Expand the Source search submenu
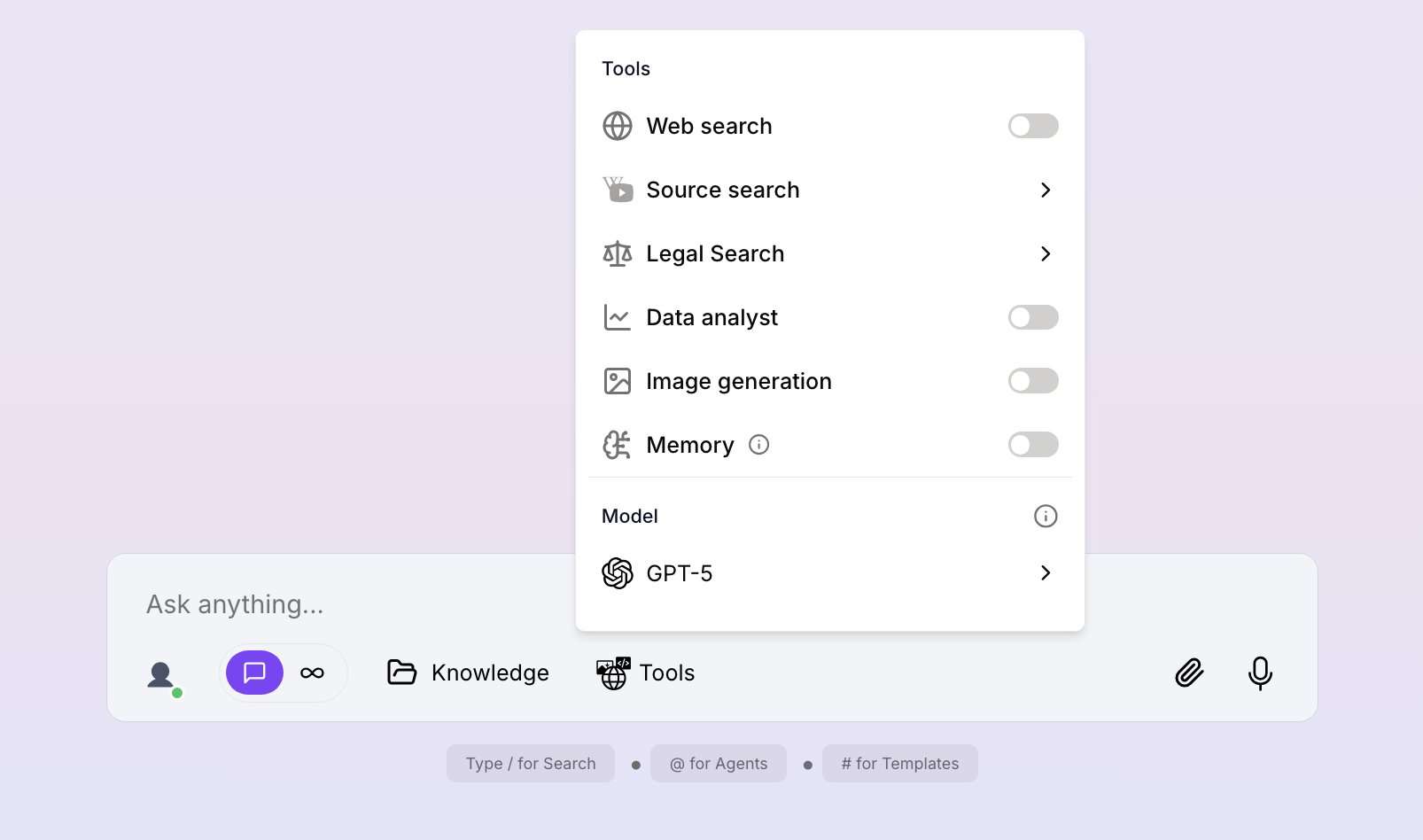 [x=1046, y=190]
